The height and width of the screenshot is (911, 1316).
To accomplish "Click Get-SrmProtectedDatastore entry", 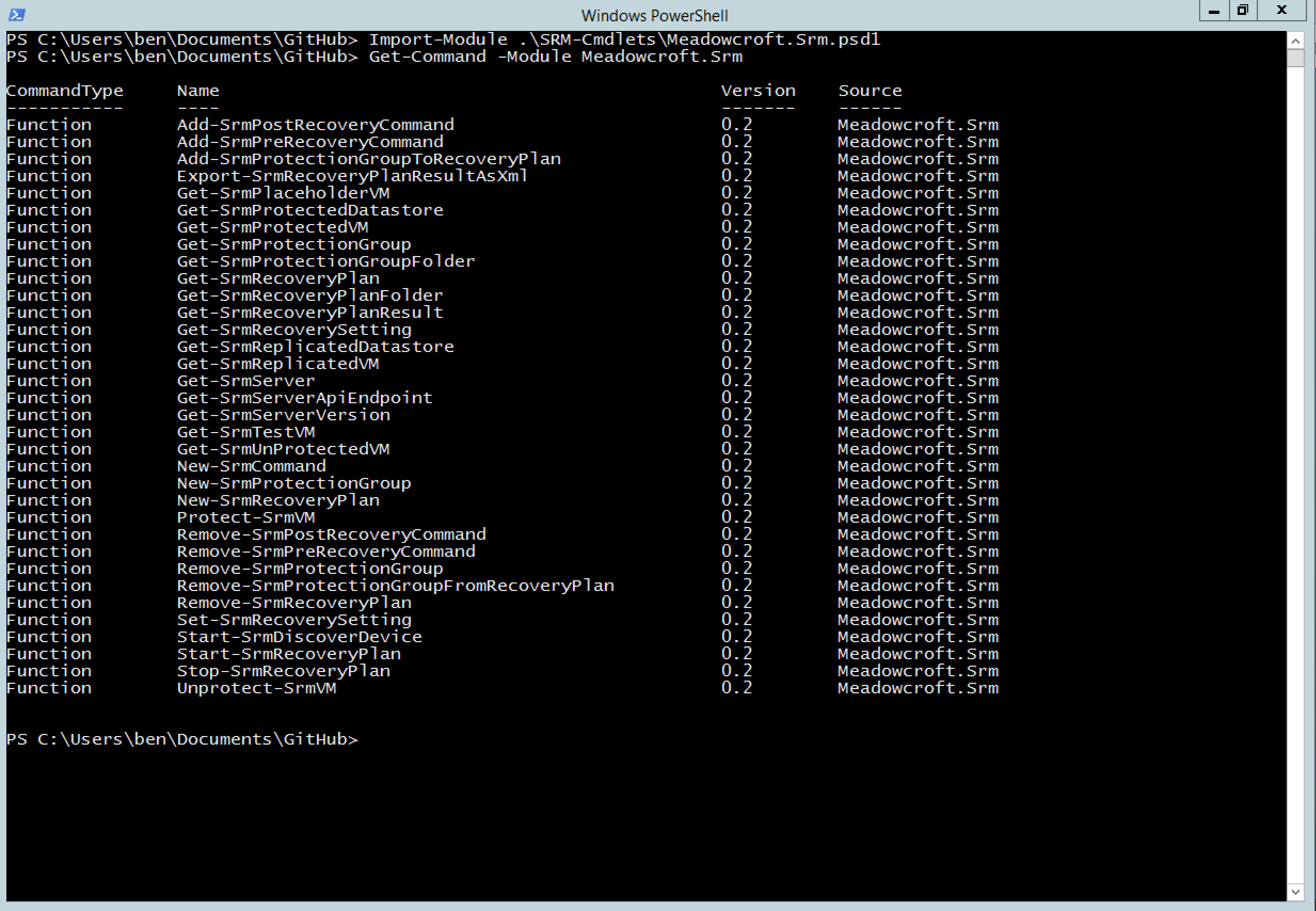I will (x=310, y=211).
